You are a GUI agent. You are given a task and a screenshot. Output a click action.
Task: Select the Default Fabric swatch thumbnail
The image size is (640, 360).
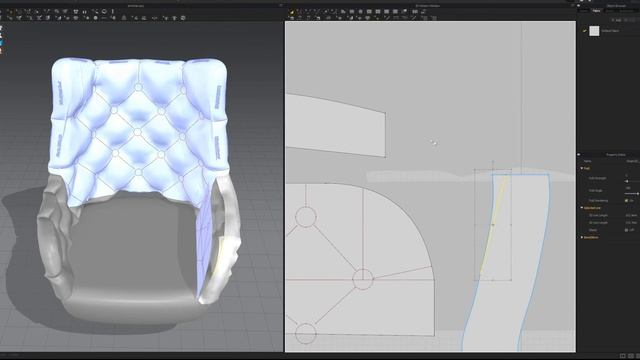594,31
